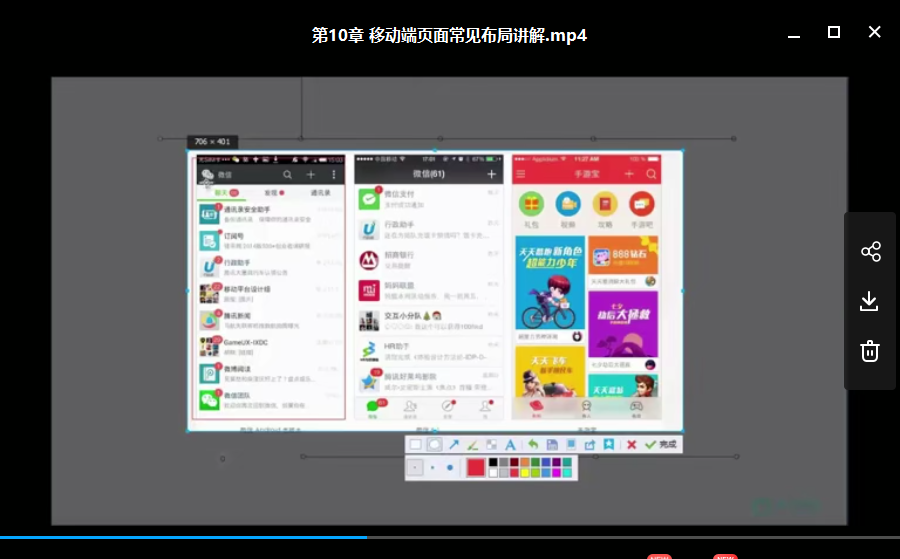The image size is (900, 559).
Task: Choose the smallest brush size dot
Action: pos(415,468)
